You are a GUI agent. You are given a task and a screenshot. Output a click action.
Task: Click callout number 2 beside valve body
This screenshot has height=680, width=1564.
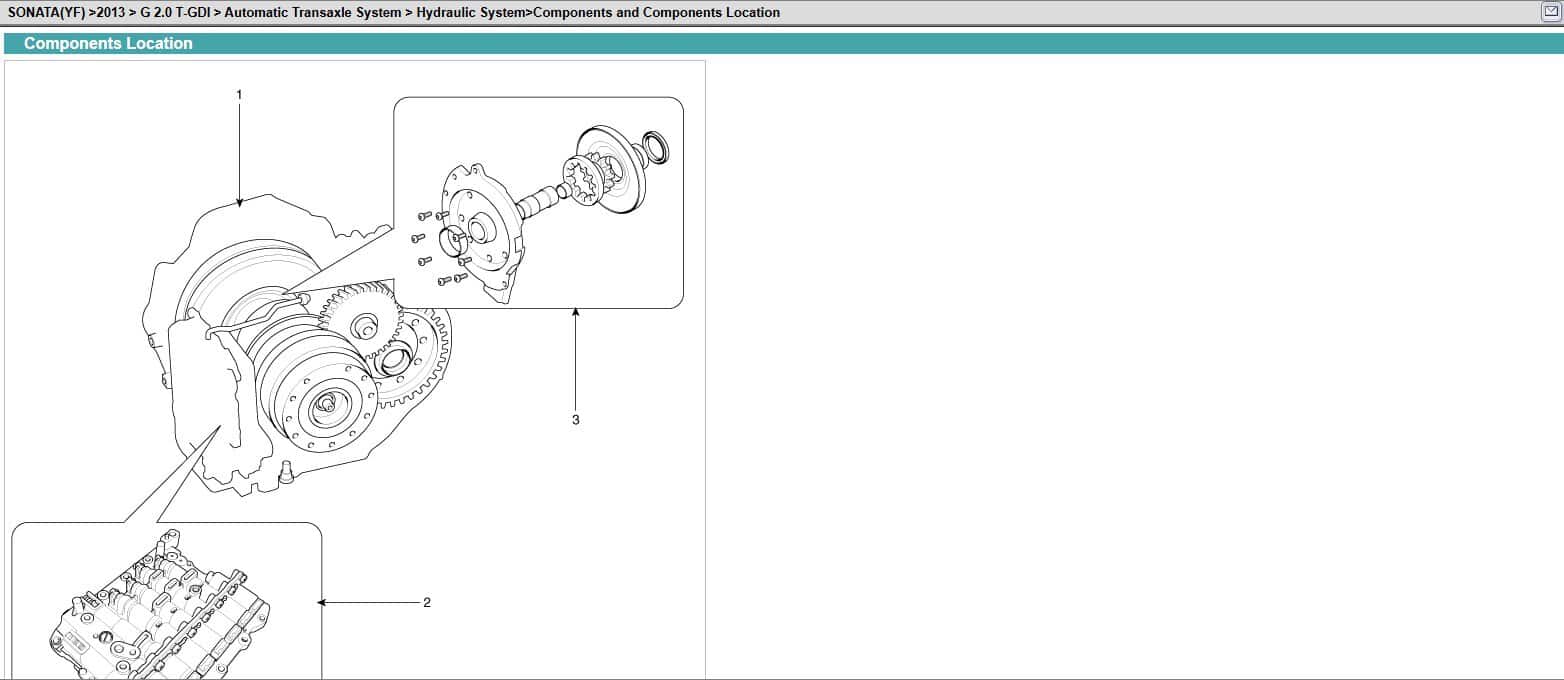tap(427, 602)
